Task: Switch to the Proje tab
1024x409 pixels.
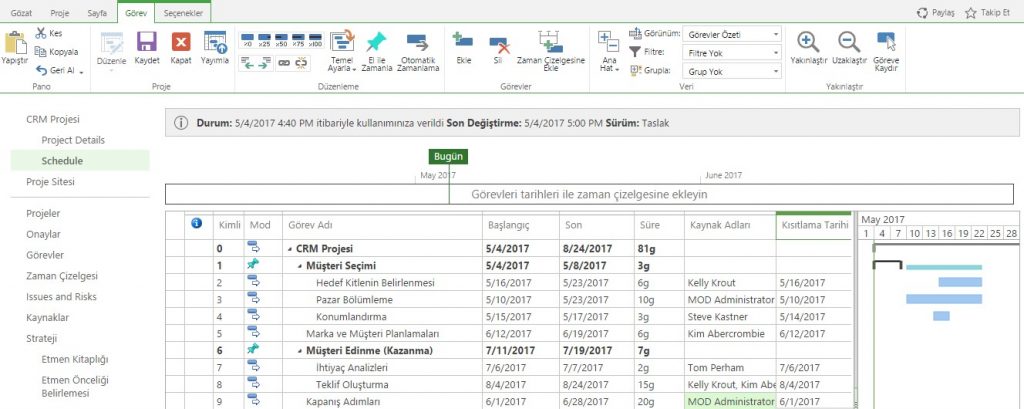Action: [x=59, y=13]
